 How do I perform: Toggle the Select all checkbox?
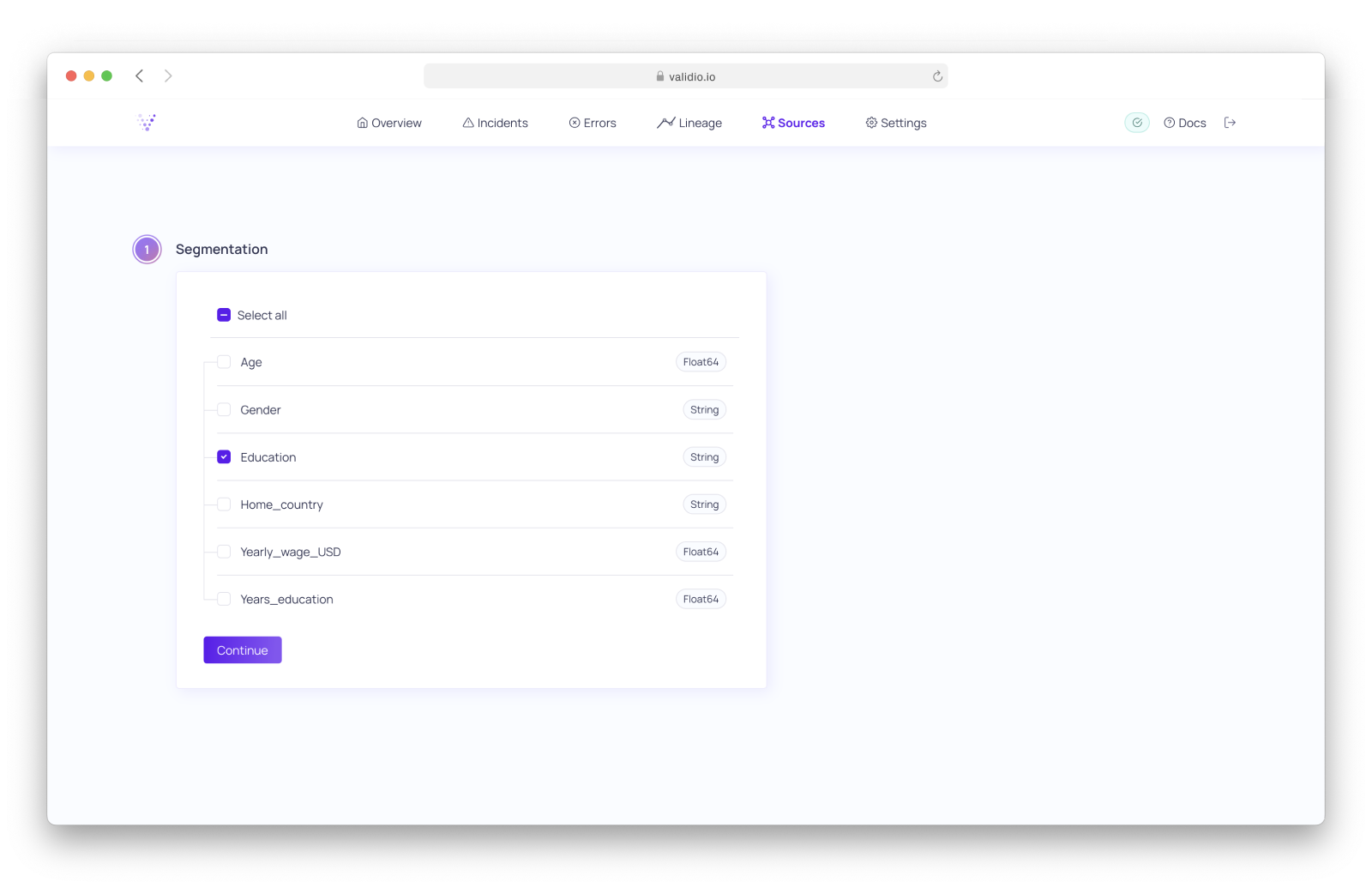click(x=224, y=315)
